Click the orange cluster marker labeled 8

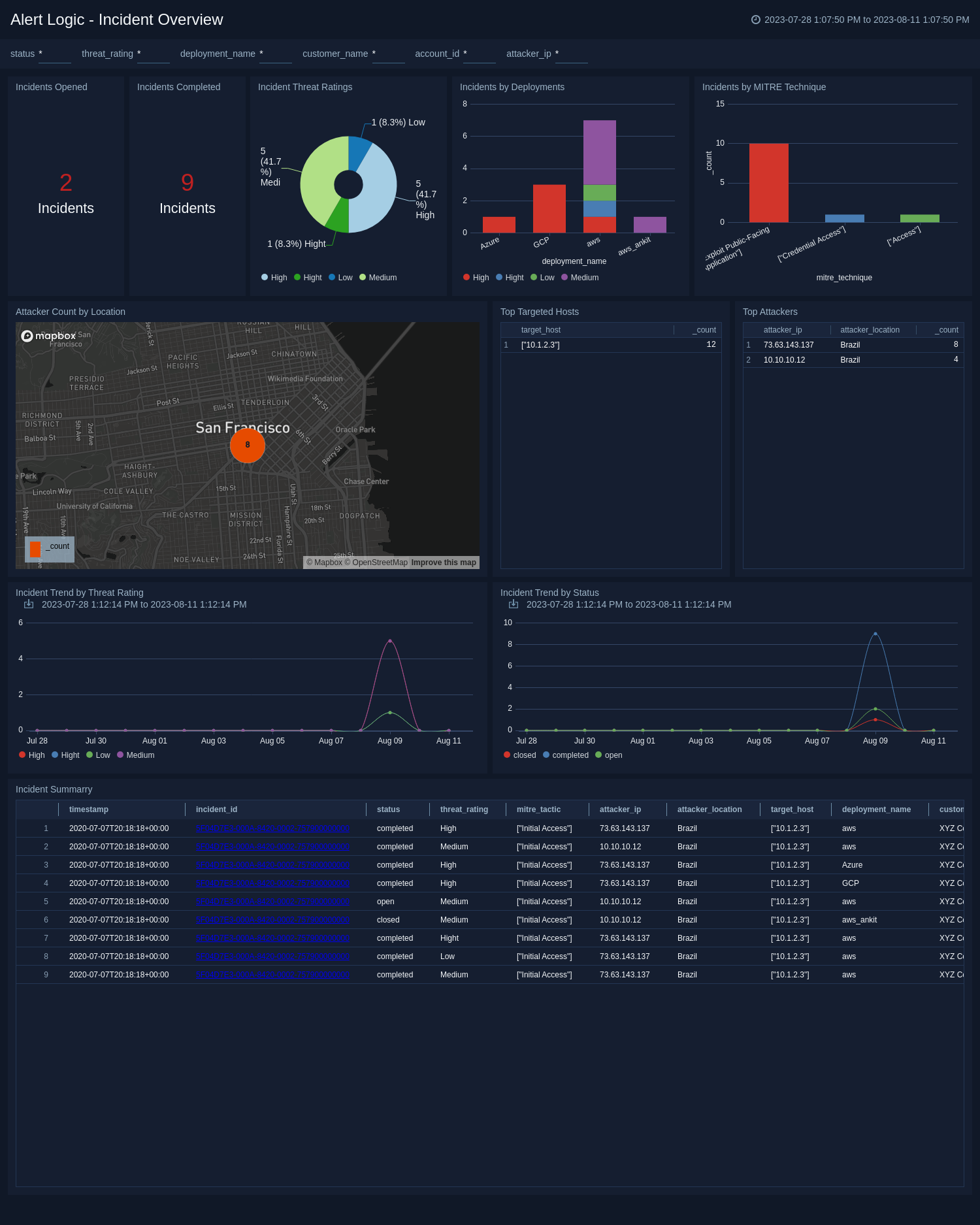click(248, 445)
